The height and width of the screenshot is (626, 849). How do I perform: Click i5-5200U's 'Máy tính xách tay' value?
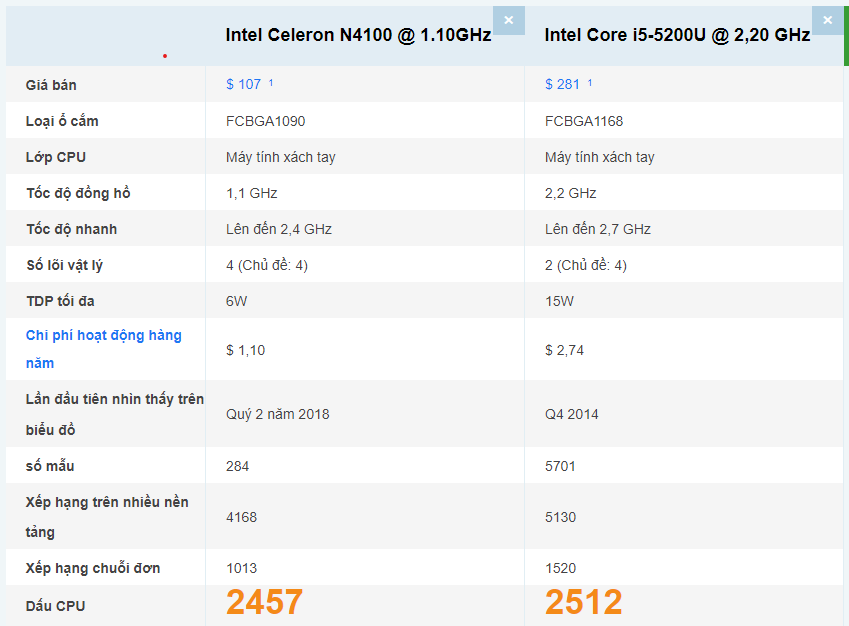click(x=599, y=157)
